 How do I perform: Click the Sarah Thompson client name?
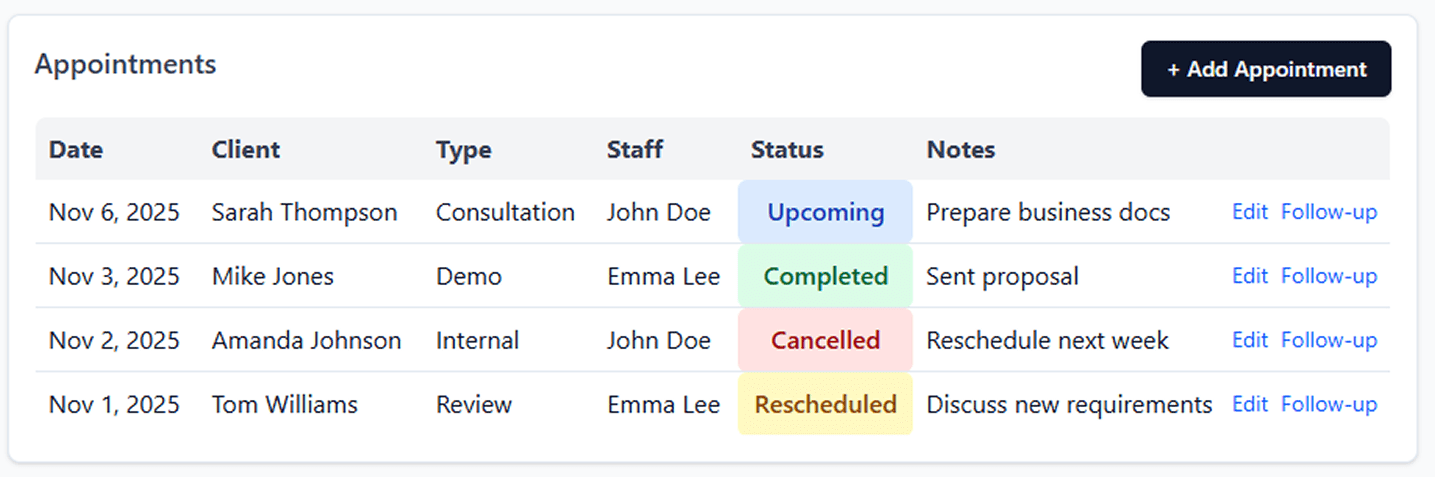coord(304,212)
